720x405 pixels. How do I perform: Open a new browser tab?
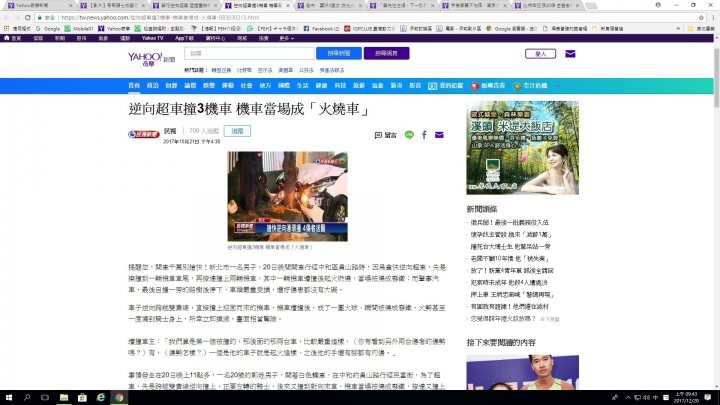point(591,6)
